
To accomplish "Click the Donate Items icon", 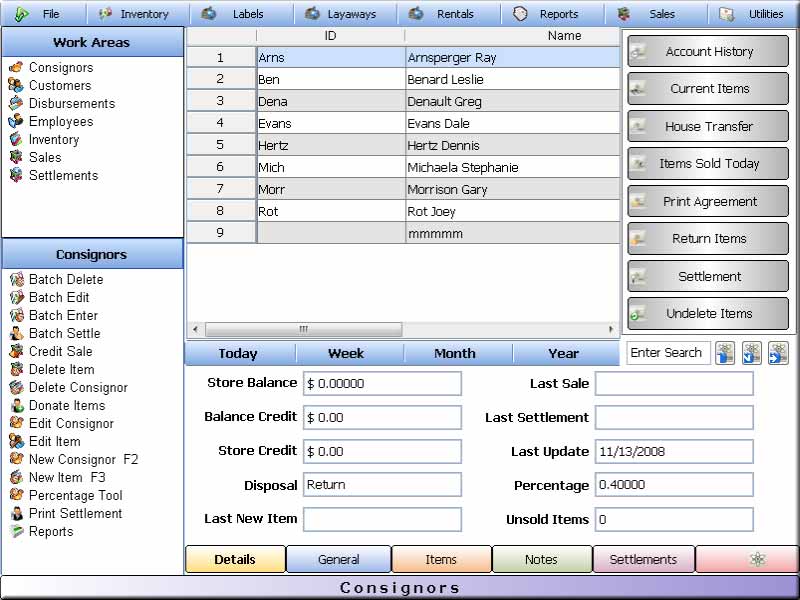I will pos(17,405).
